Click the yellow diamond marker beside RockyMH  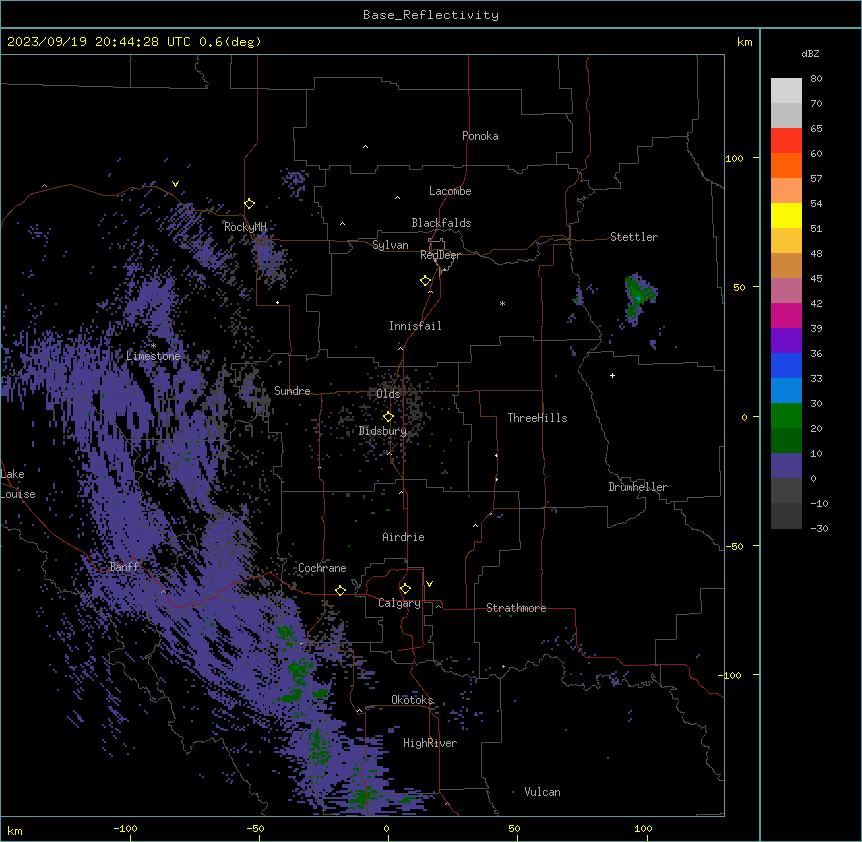250,204
